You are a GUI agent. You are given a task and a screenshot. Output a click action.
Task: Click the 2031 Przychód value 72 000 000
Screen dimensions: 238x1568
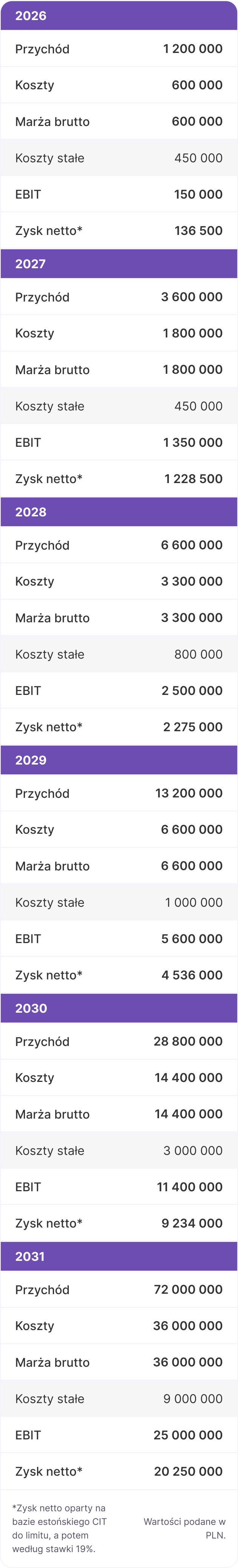tap(188, 1289)
